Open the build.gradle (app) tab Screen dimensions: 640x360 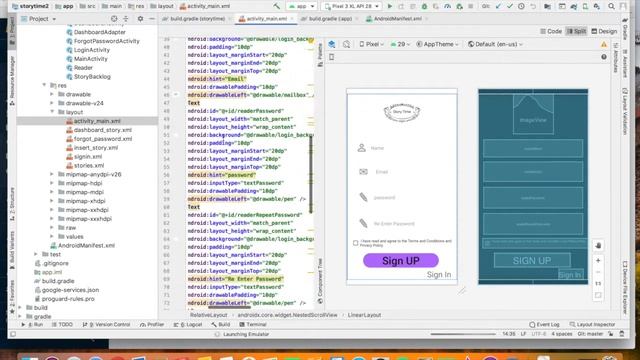329,19
